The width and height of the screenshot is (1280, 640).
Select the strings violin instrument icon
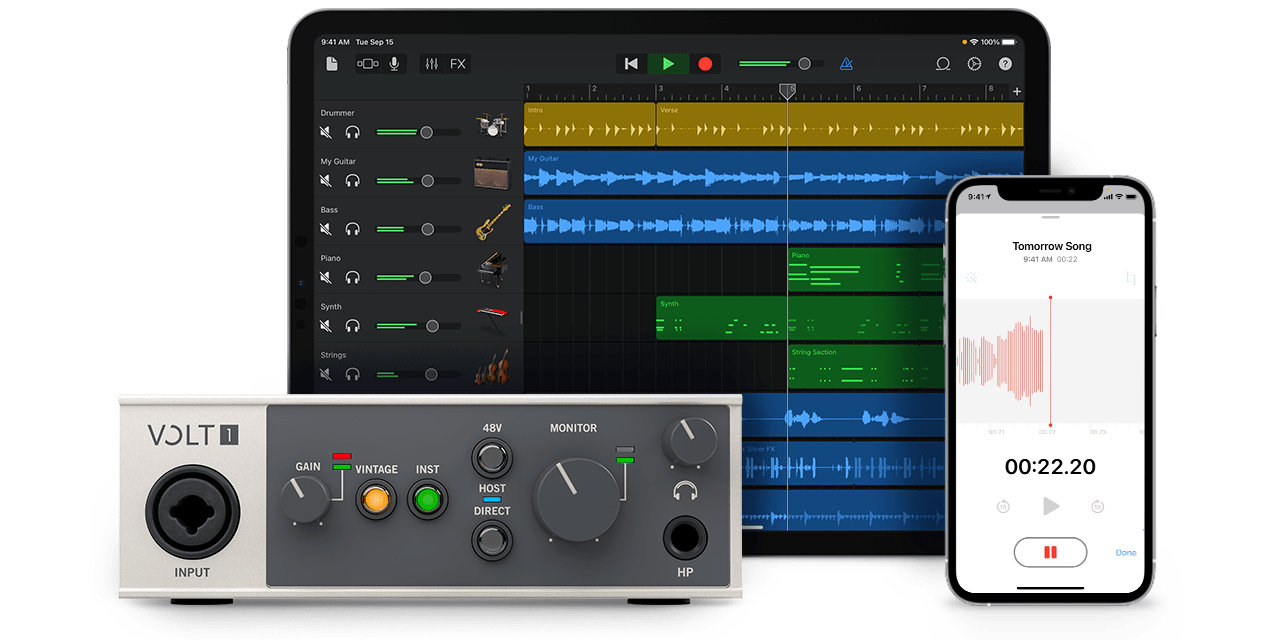[493, 367]
